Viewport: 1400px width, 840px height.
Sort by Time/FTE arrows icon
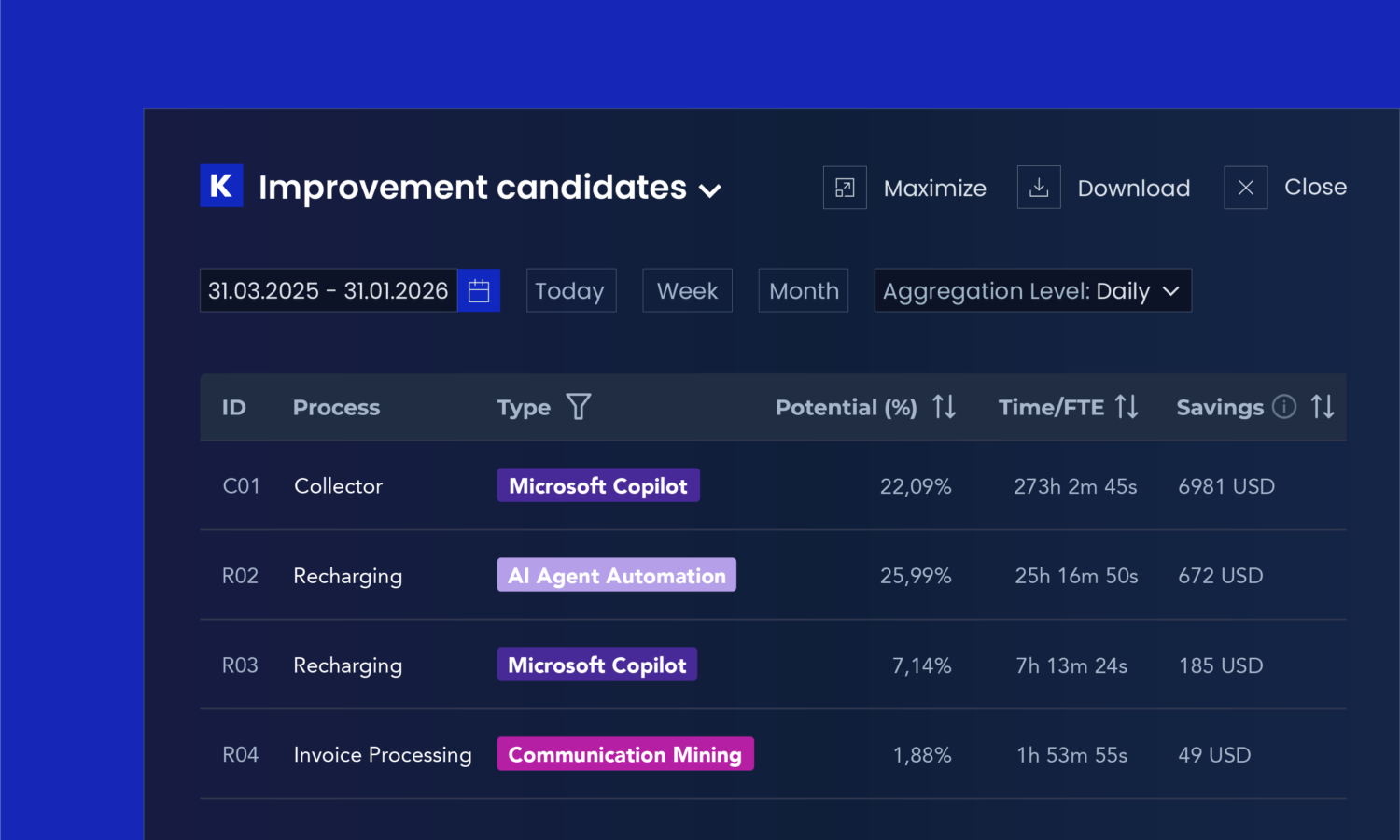point(1127,407)
